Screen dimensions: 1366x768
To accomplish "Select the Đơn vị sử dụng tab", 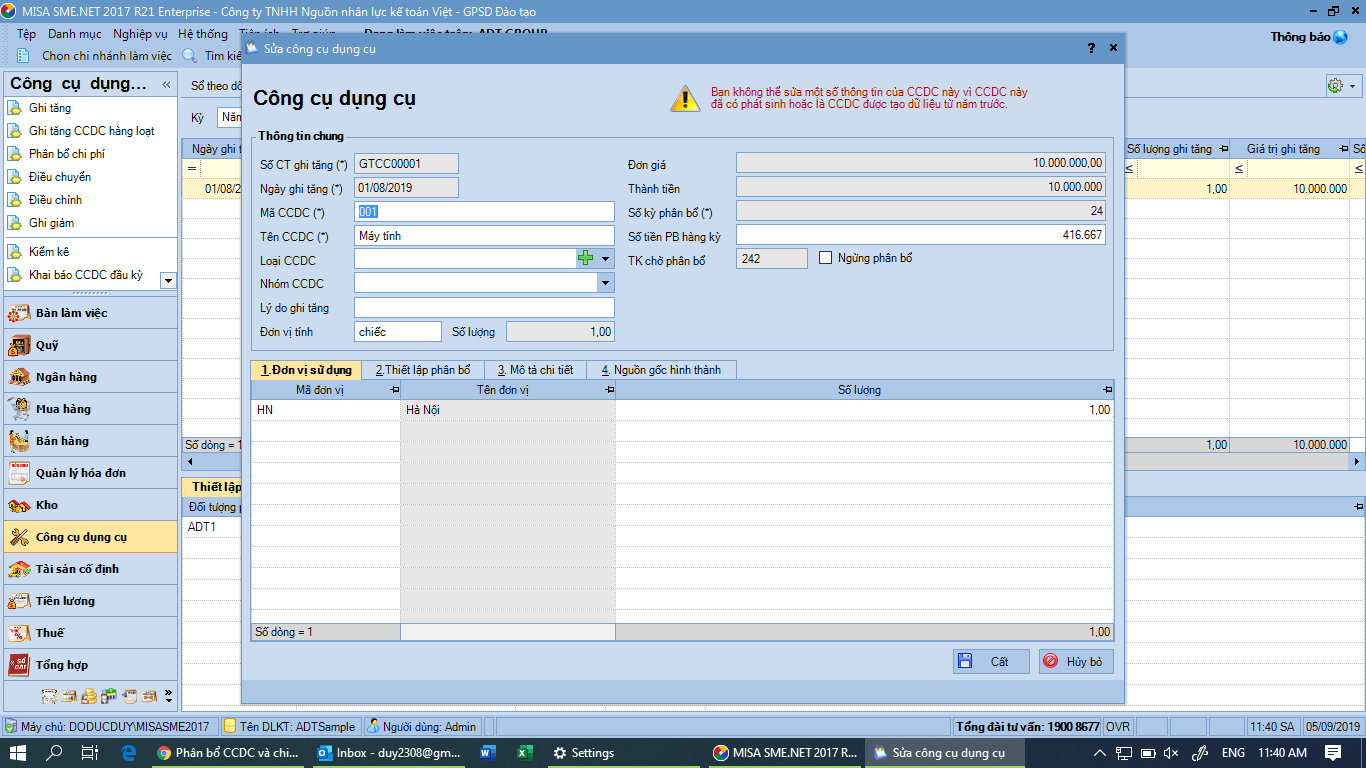I will (x=307, y=370).
